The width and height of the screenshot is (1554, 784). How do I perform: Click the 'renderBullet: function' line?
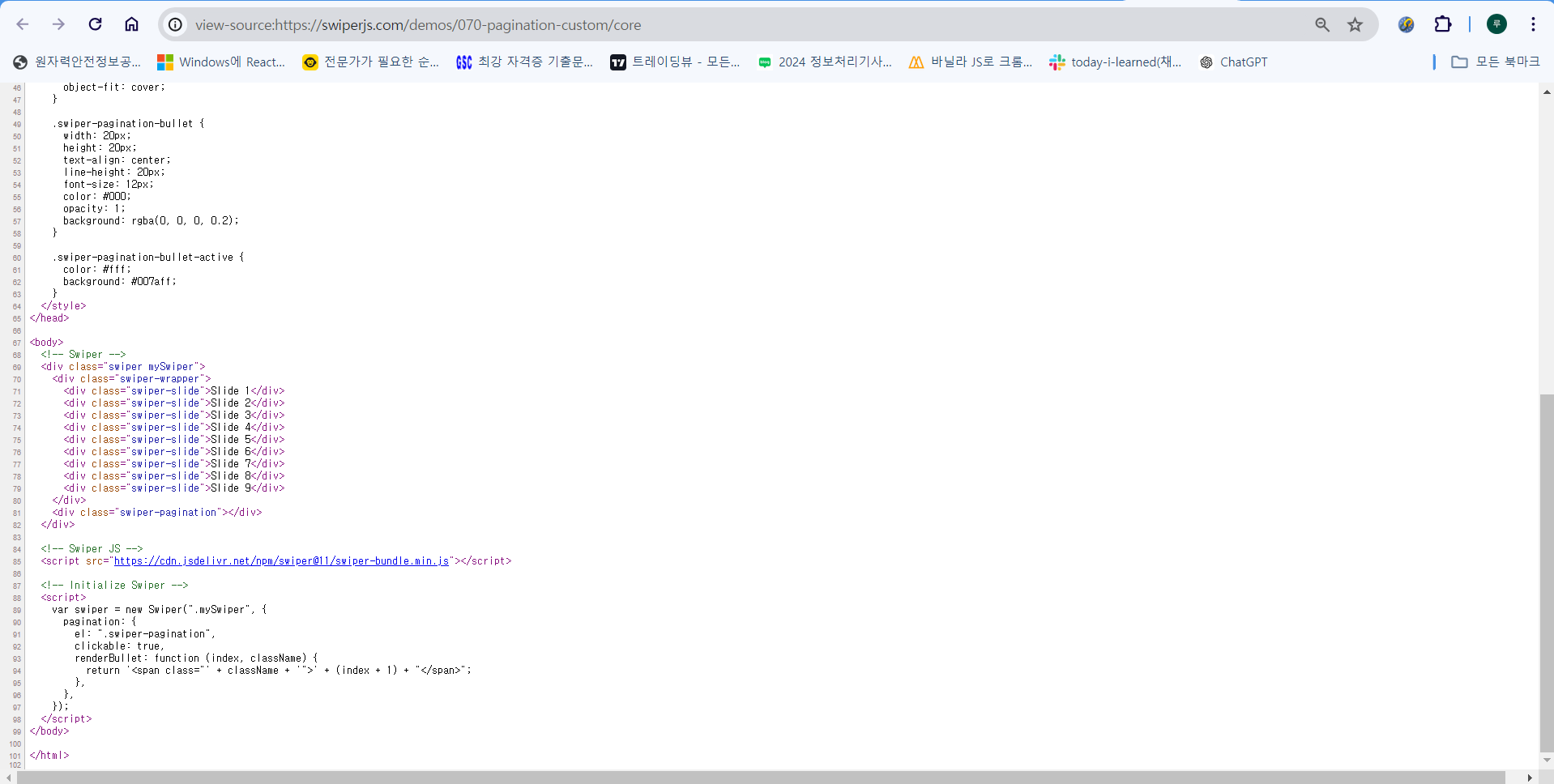(x=196, y=658)
